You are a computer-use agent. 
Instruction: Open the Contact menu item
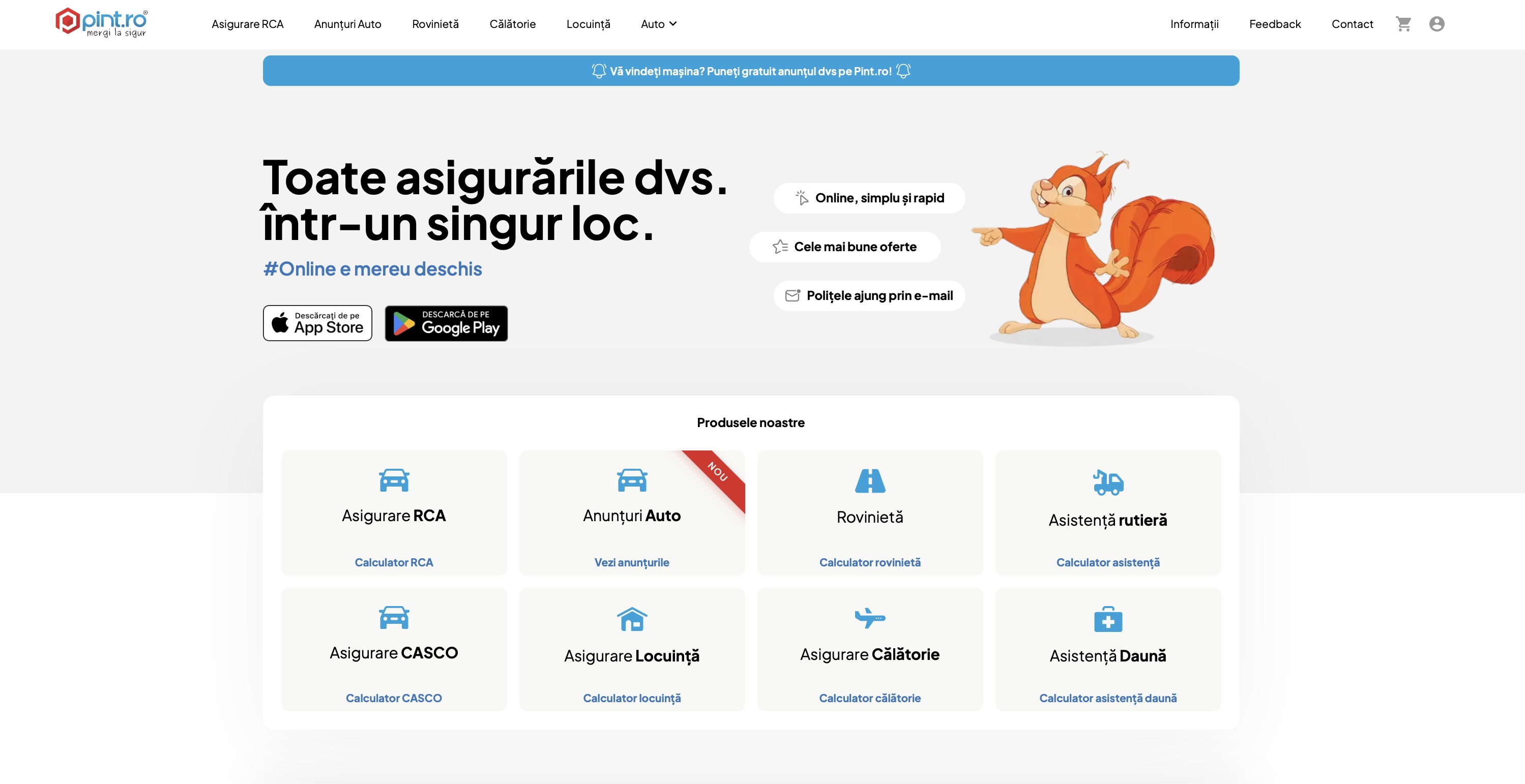1352,24
